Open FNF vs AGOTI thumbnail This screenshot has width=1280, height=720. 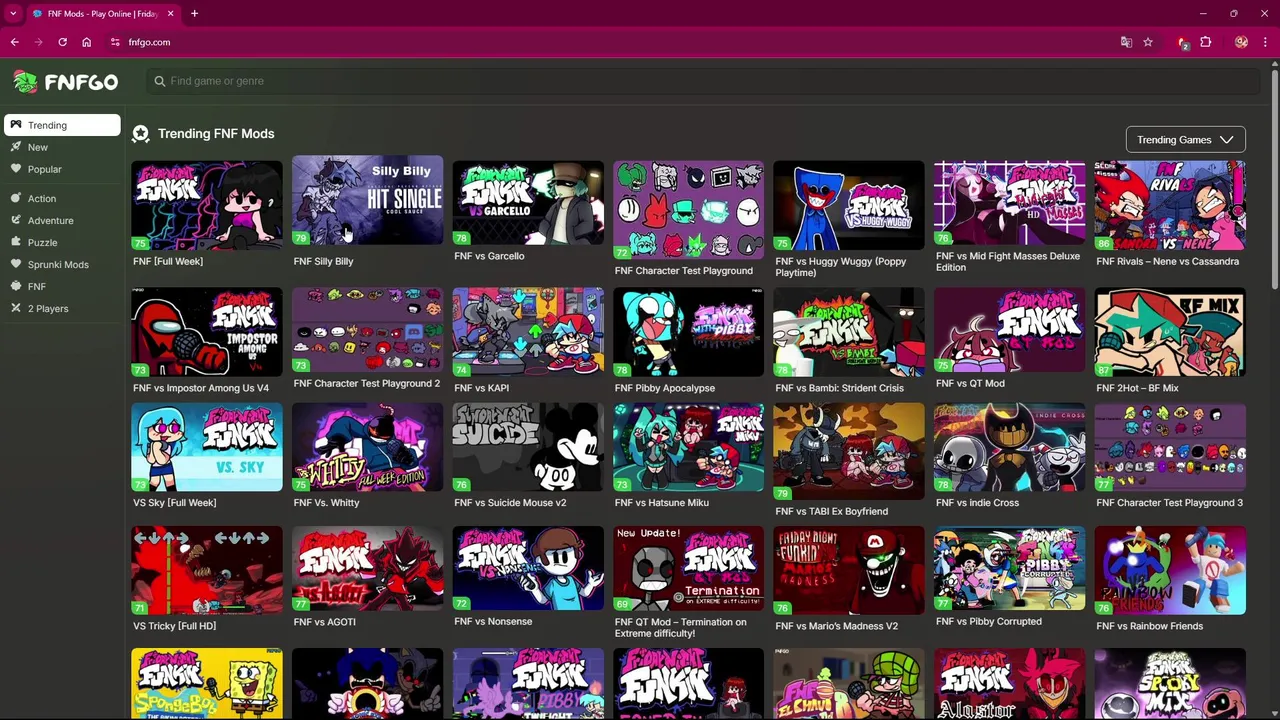[367, 568]
